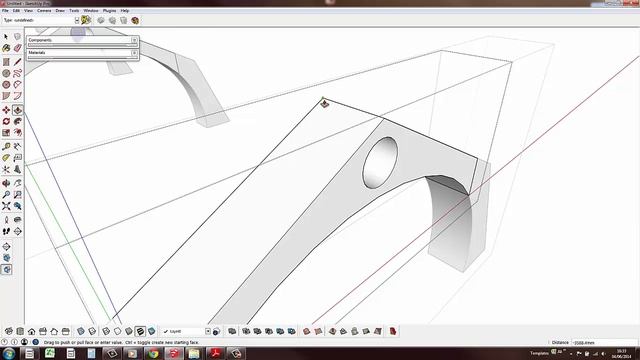Select the arrow Select tool
Viewport: 640px width, 360px height.
6,37
